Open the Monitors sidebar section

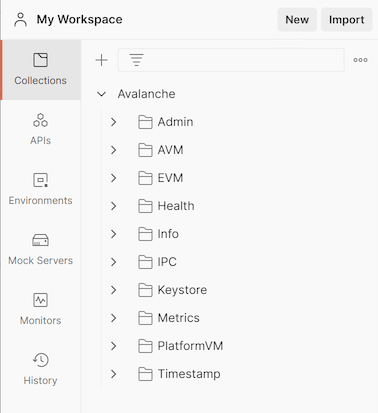point(40,310)
